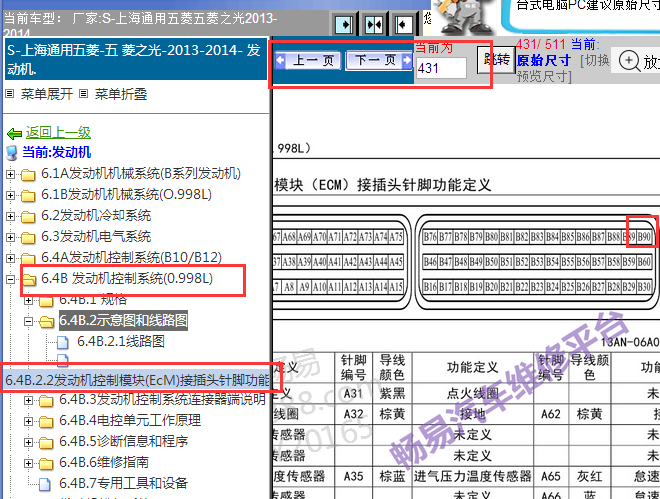The image size is (660, 499).
Task: Click pin A75 in connector diagram
Action: [396, 237]
